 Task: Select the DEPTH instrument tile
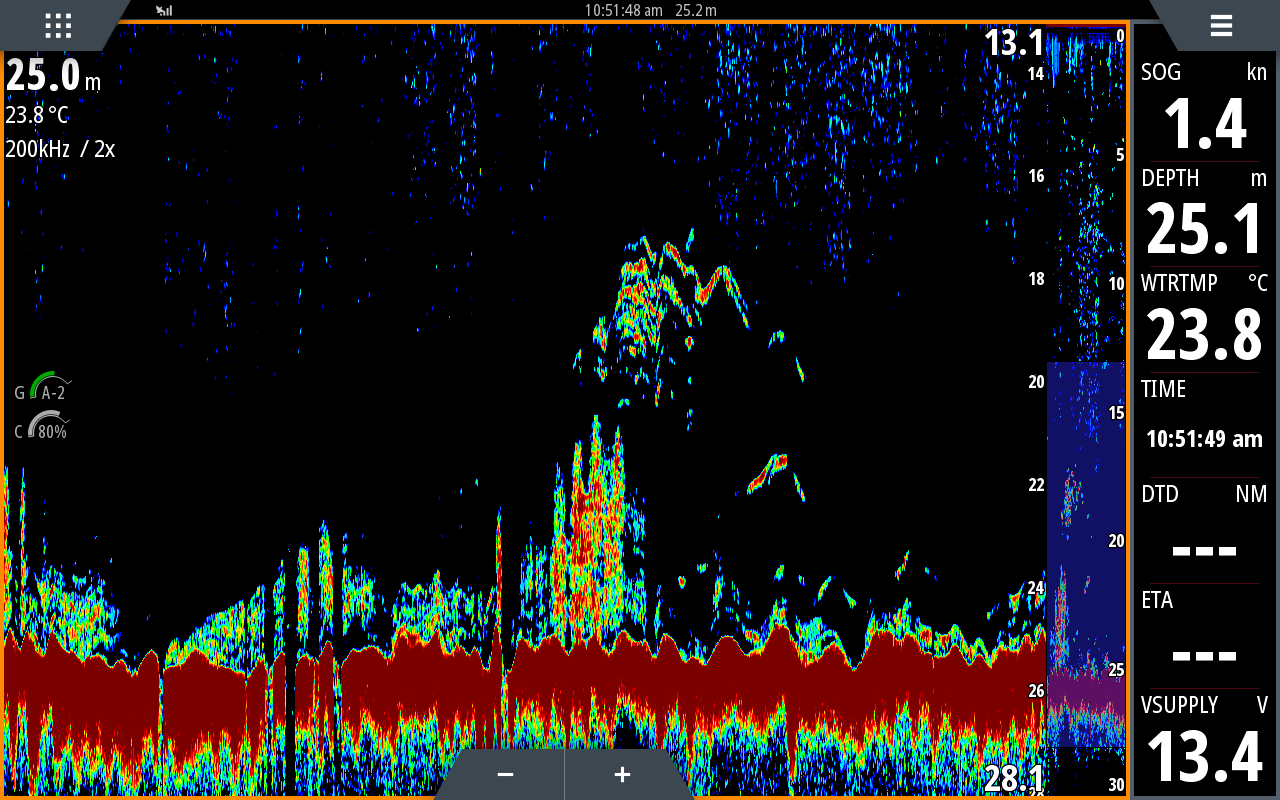[x=1204, y=214]
